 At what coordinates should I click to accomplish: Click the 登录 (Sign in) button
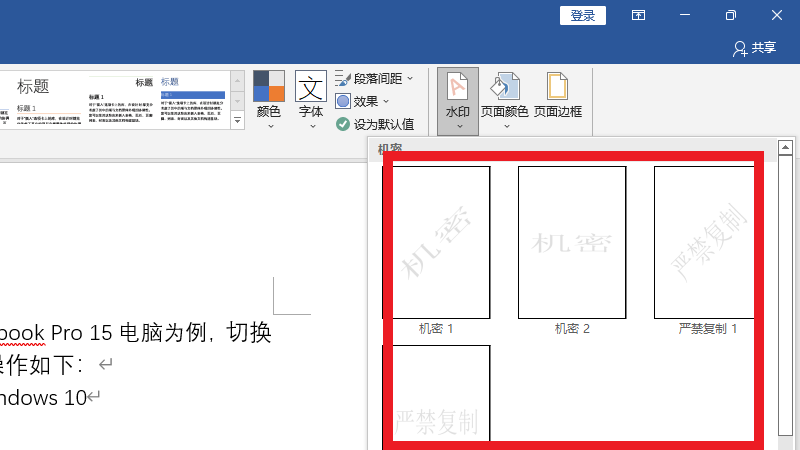pos(583,15)
